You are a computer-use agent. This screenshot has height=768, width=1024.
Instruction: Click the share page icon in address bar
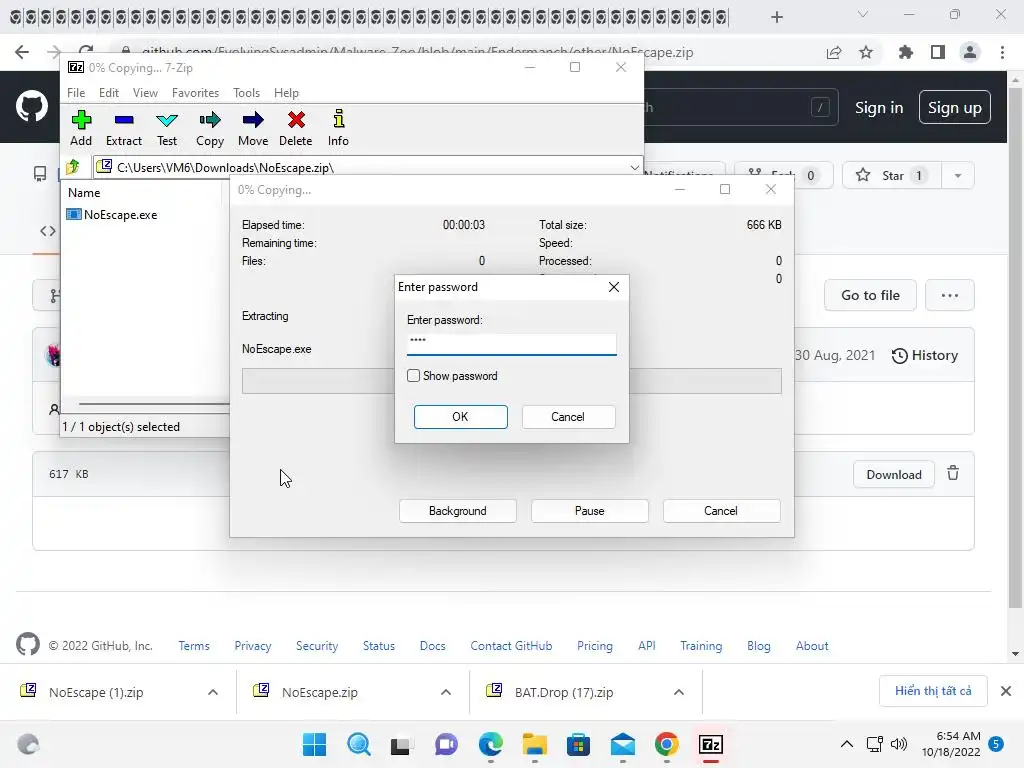tap(834, 52)
